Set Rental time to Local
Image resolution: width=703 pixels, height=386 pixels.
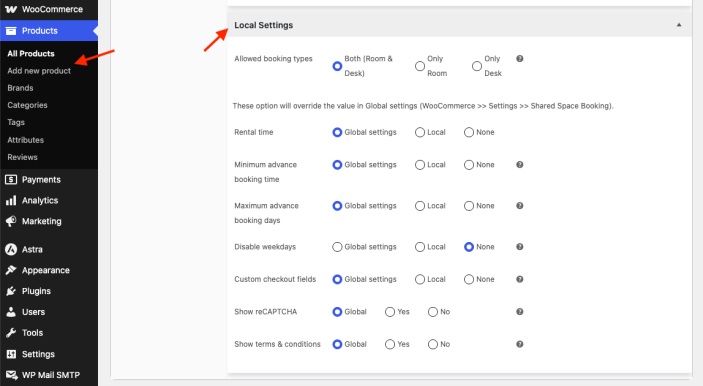click(420, 132)
